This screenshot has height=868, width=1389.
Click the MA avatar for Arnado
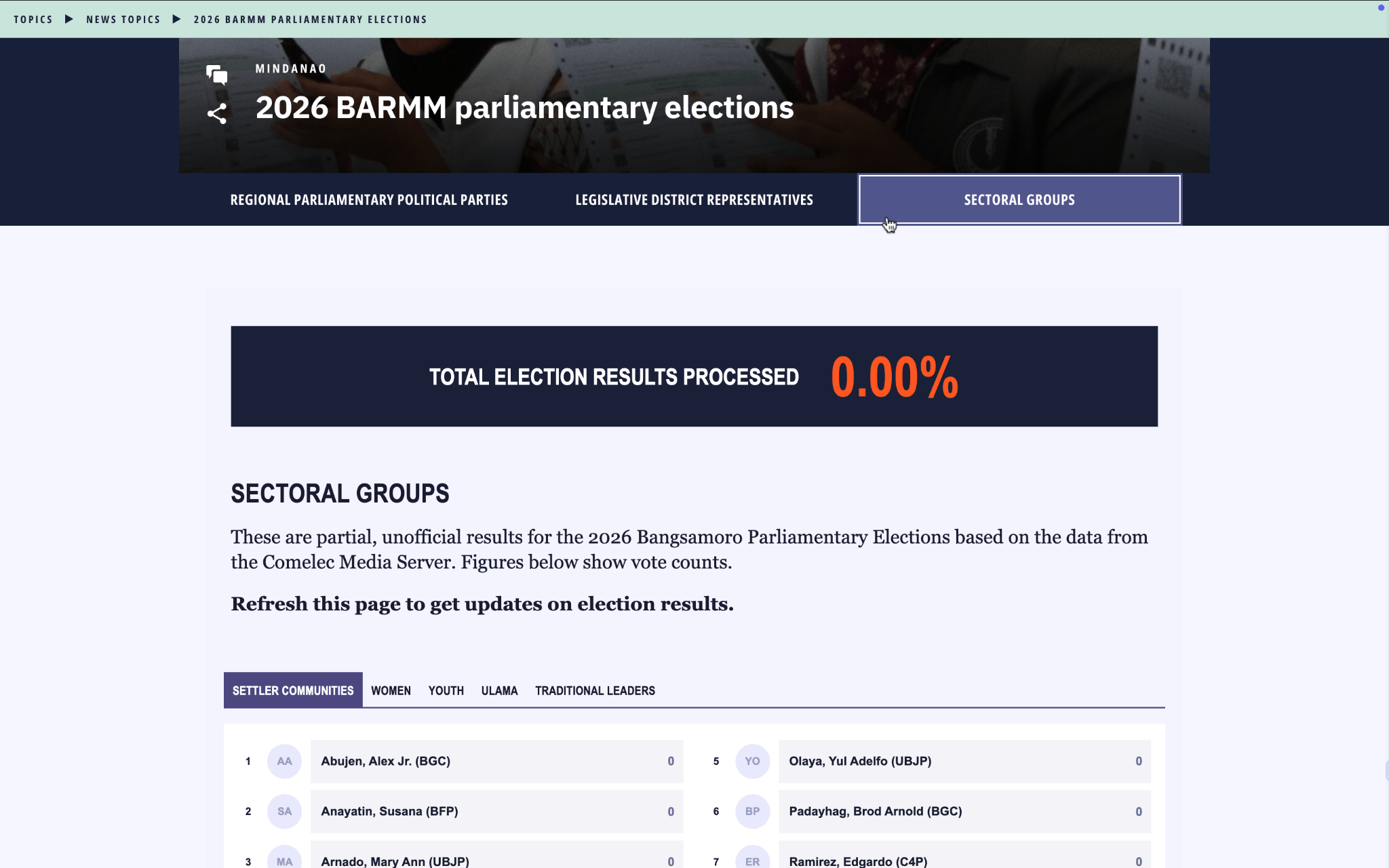pos(284,859)
